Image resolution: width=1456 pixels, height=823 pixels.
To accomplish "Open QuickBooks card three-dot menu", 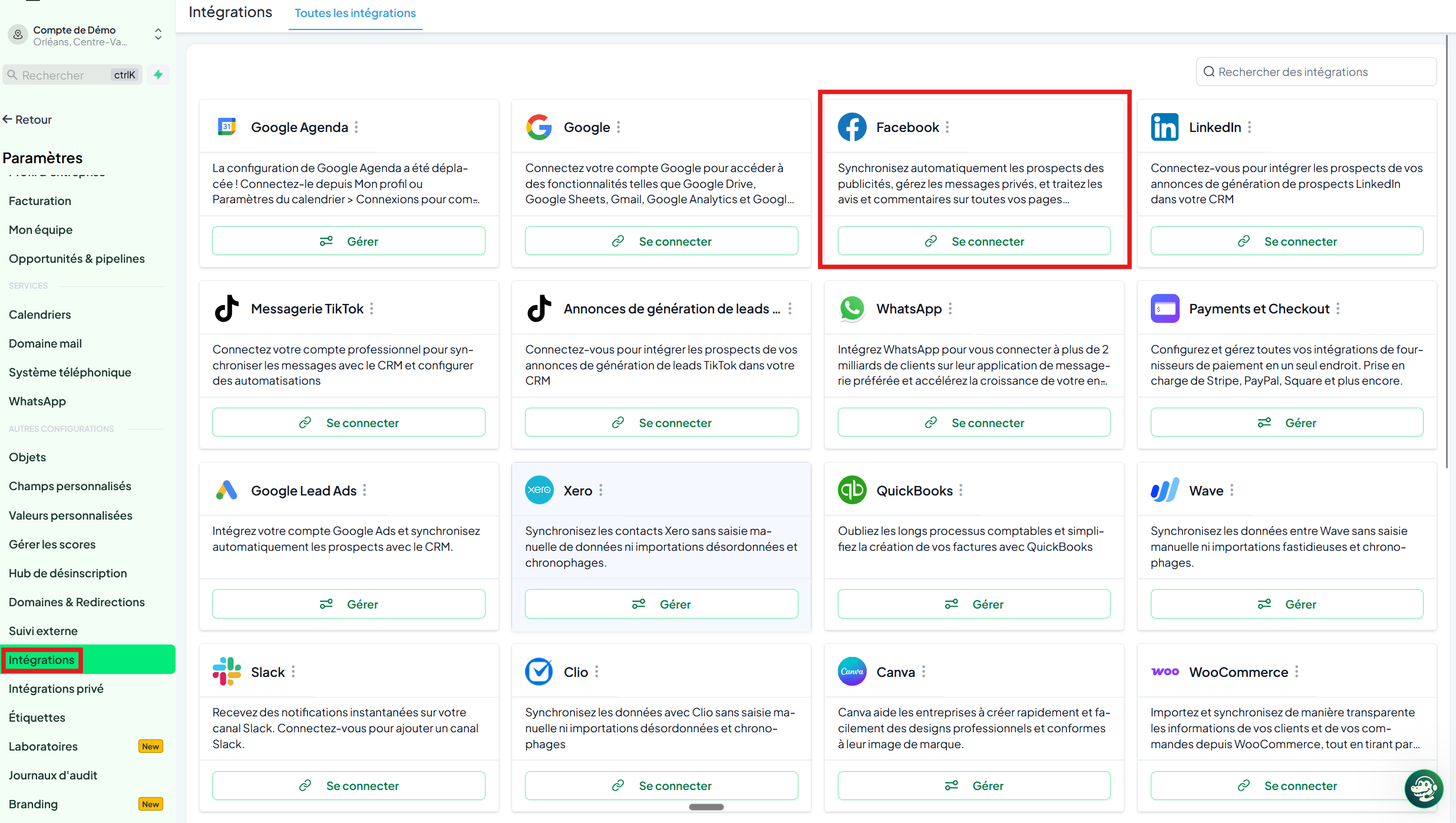I will pyautogui.click(x=961, y=490).
